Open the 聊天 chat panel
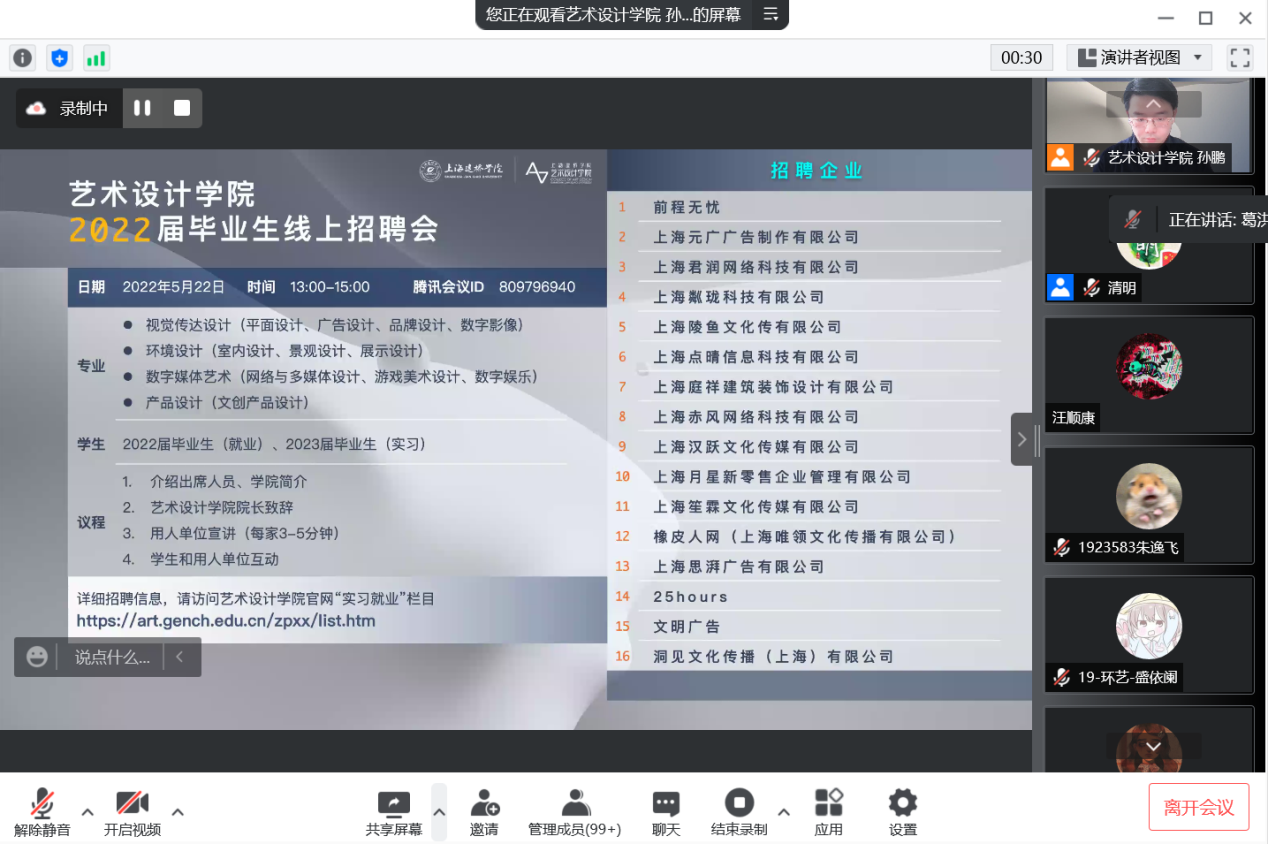The height and width of the screenshot is (844, 1268). click(666, 812)
